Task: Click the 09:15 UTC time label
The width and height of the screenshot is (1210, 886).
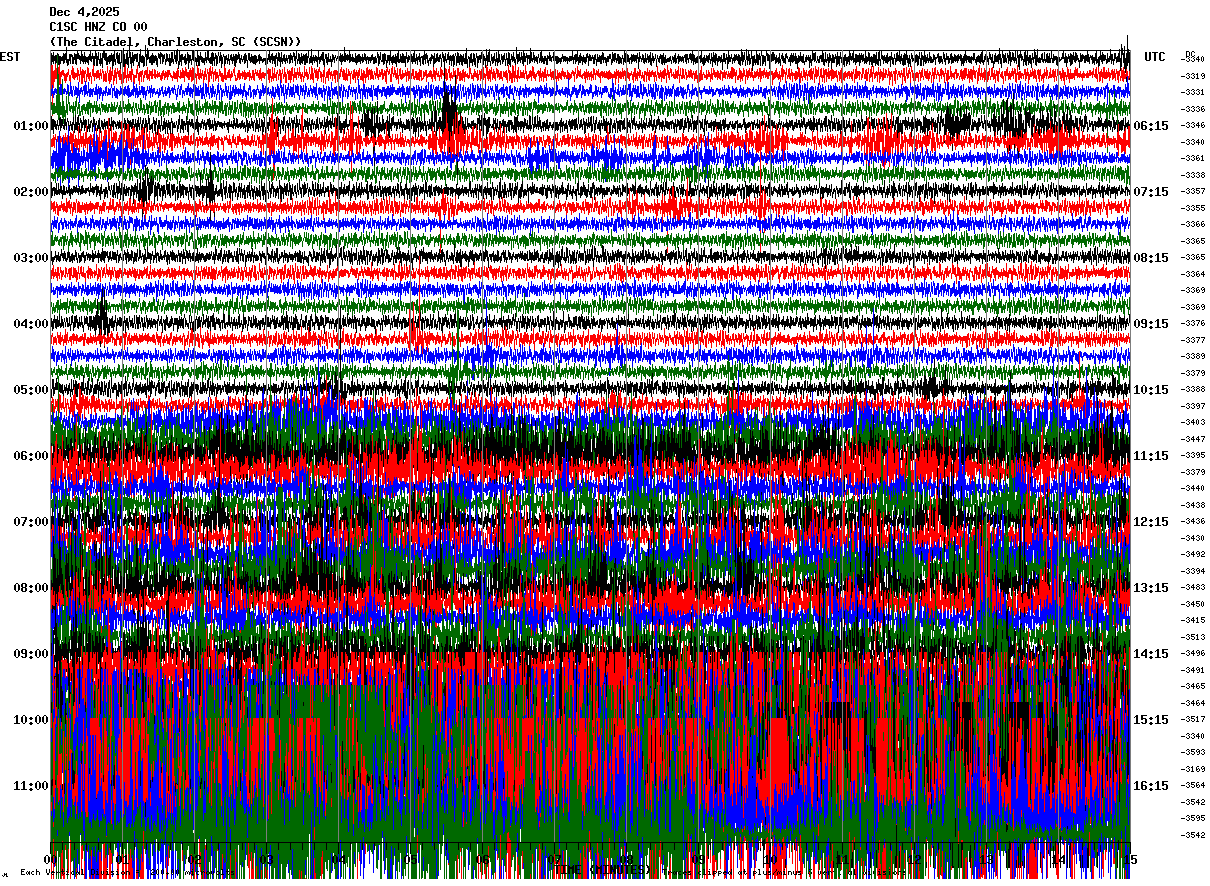Action: click(x=1151, y=324)
